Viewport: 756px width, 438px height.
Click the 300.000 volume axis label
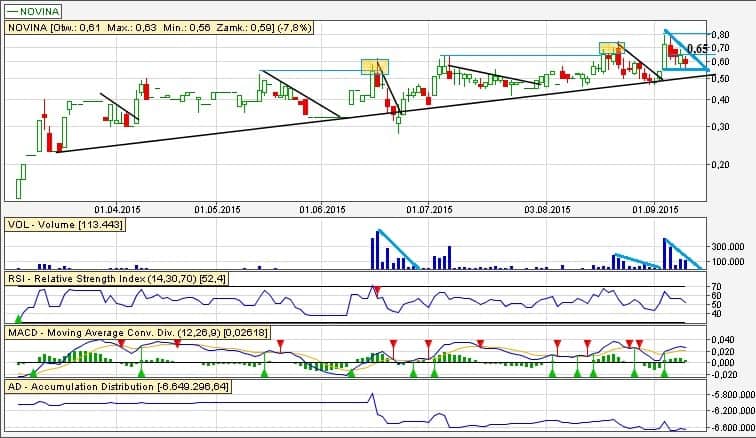coord(726,245)
